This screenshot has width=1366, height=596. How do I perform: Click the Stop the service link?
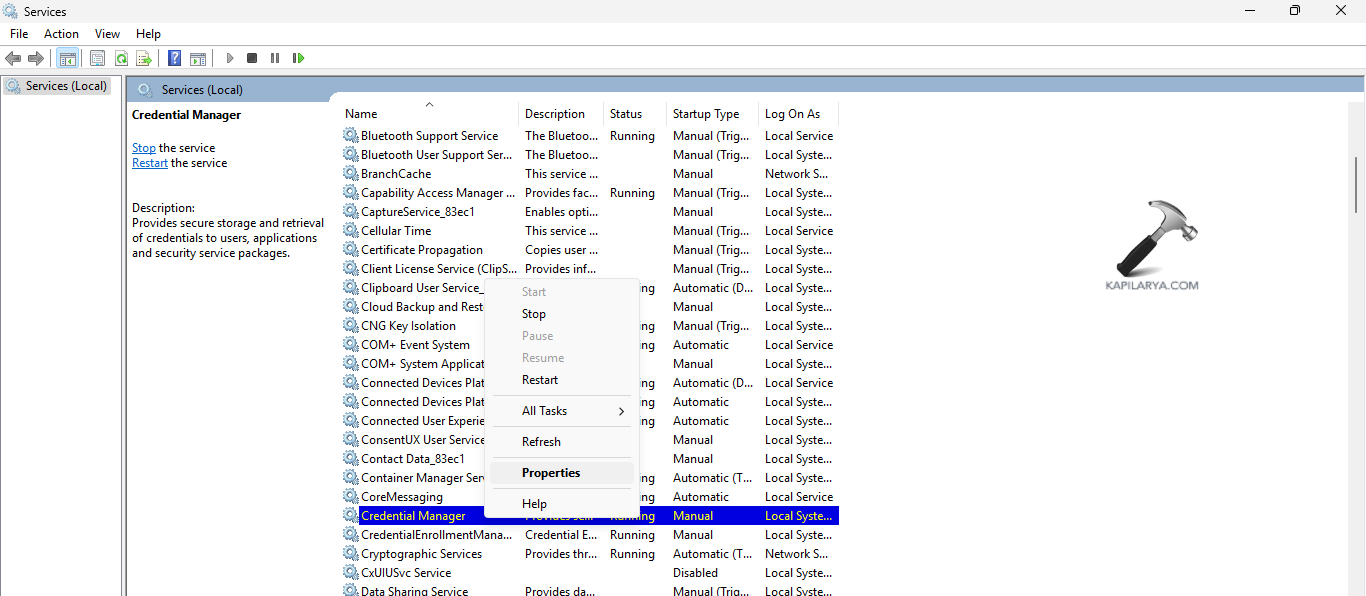pos(143,147)
